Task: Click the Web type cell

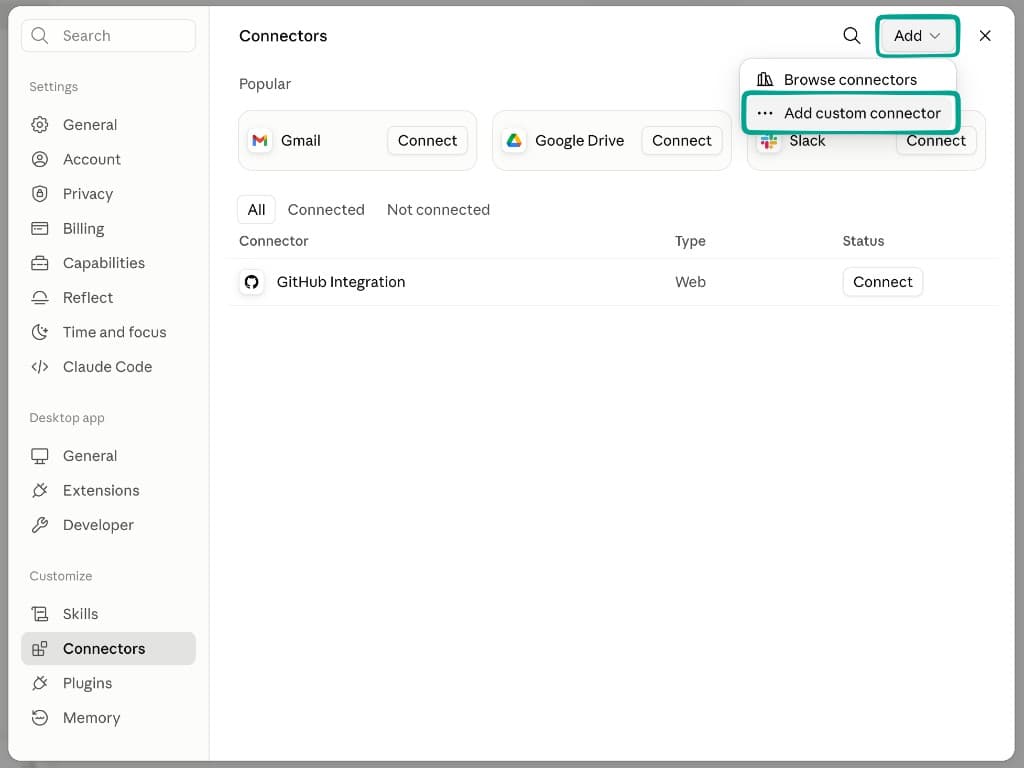Action: click(x=690, y=282)
